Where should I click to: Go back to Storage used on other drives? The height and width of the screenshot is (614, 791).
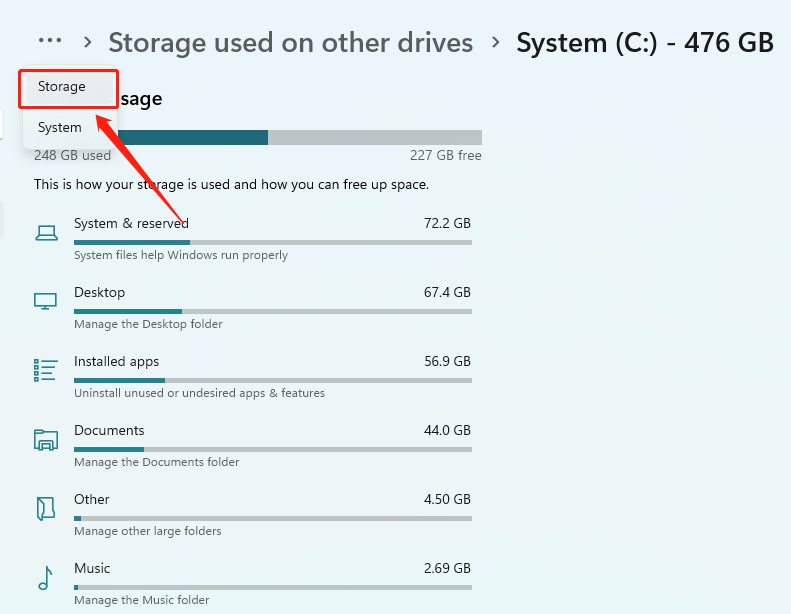pos(290,43)
